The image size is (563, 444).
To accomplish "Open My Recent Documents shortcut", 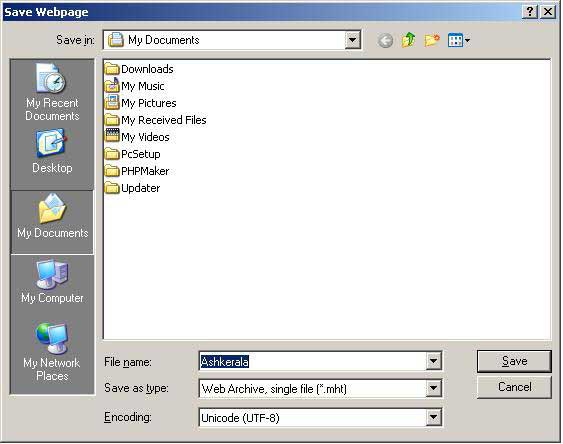I will (x=52, y=93).
